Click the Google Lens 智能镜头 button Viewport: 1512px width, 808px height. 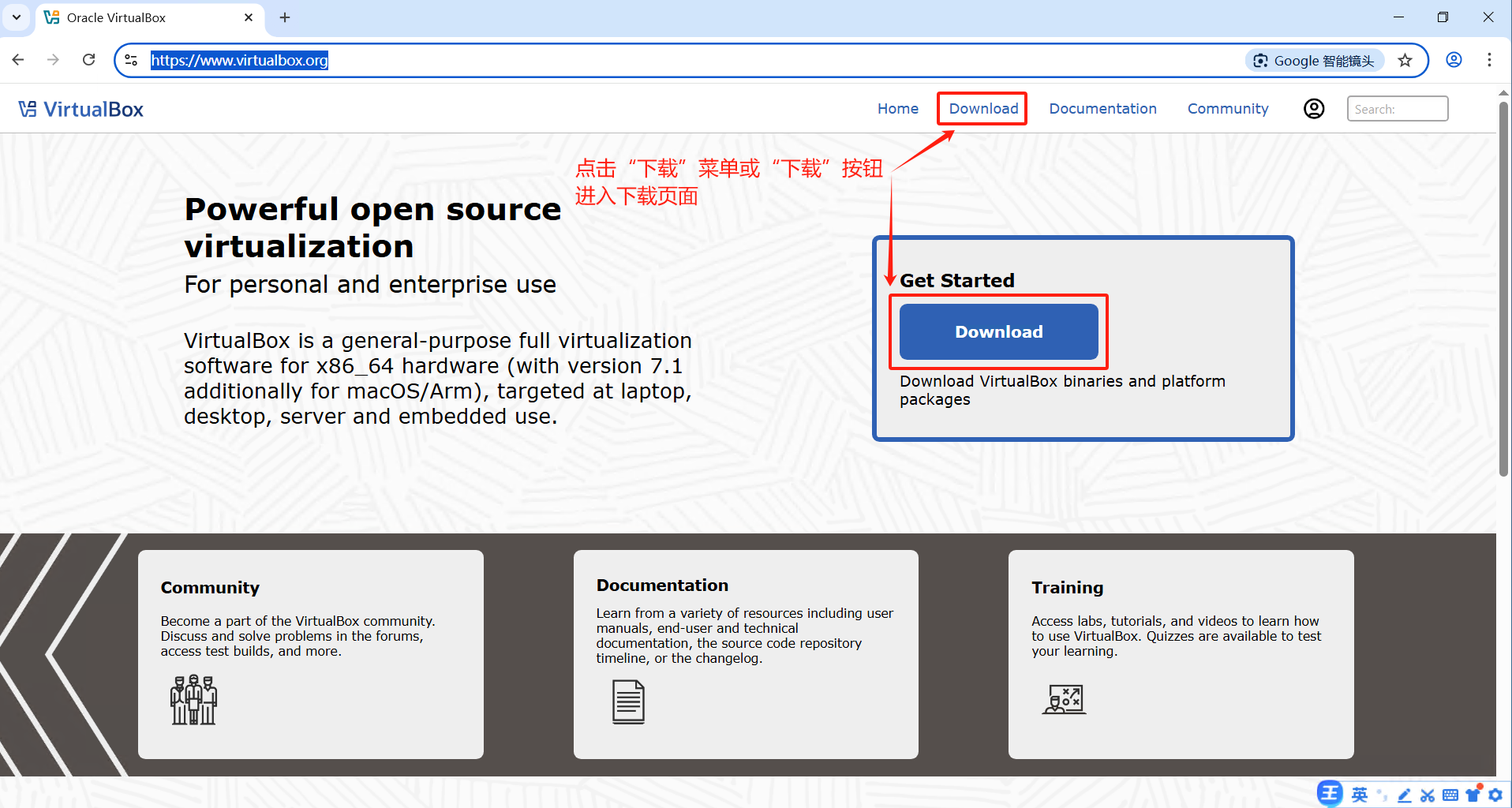tap(1314, 61)
